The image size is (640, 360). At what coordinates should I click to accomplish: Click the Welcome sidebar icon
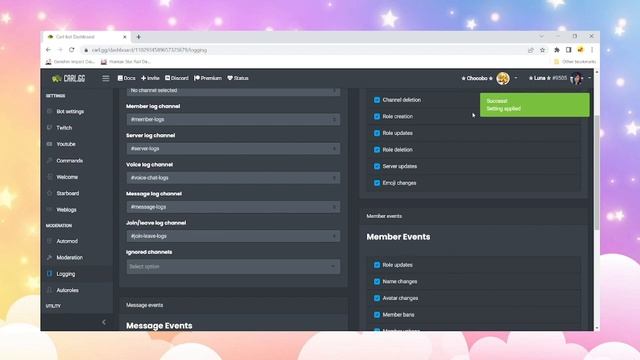(x=49, y=177)
